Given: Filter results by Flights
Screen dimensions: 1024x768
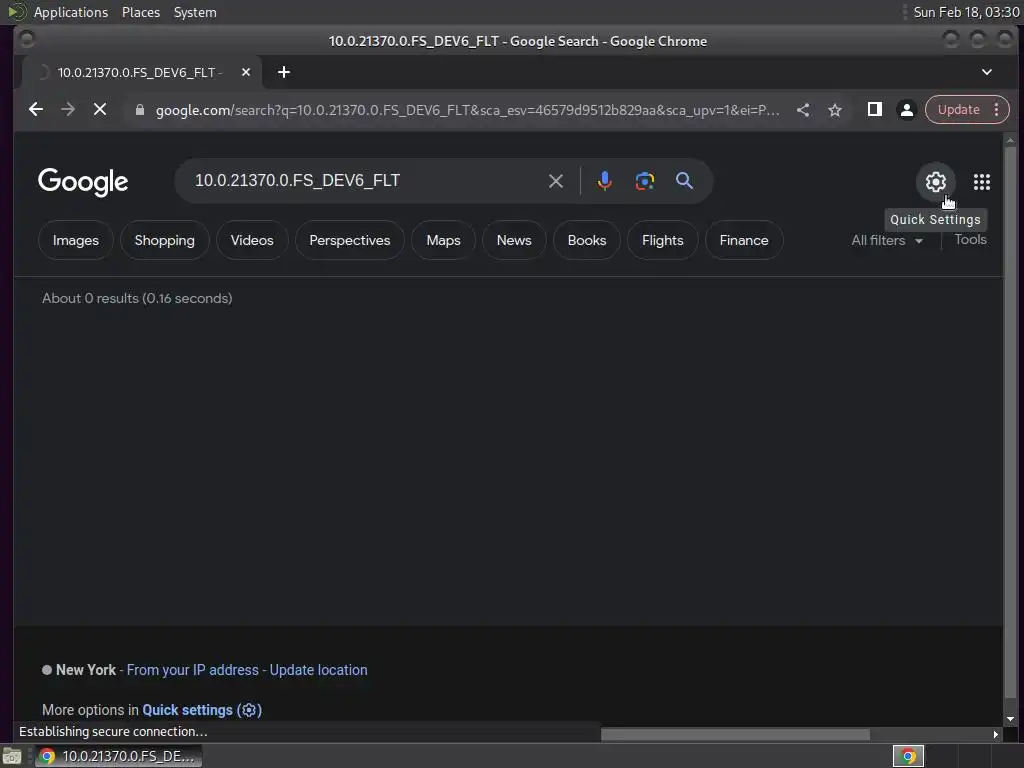Looking at the screenshot, I should tap(662, 240).
